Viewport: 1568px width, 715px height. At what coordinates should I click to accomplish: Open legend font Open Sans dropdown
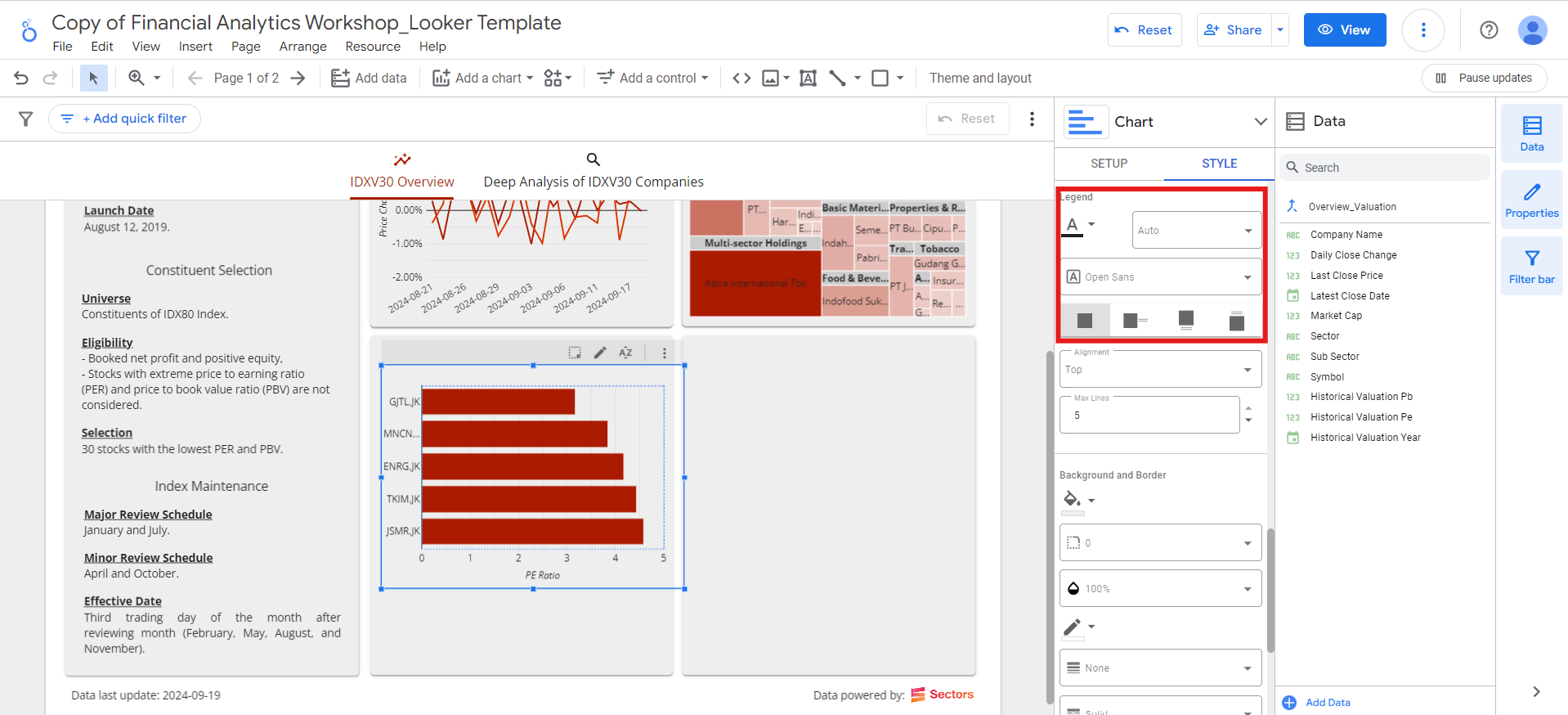[x=1161, y=277]
